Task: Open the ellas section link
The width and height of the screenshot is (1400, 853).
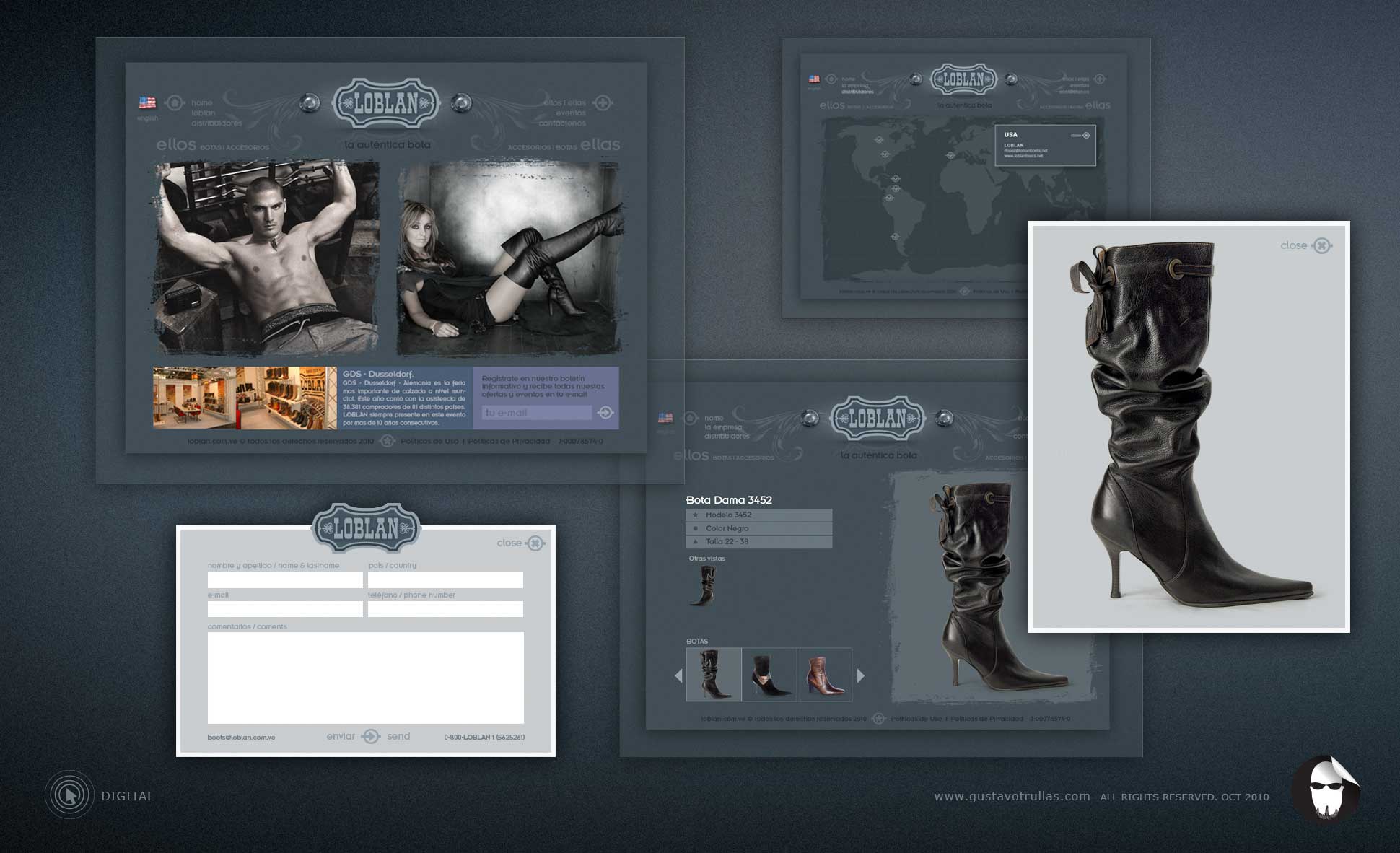Action: click(x=600, y=145)
